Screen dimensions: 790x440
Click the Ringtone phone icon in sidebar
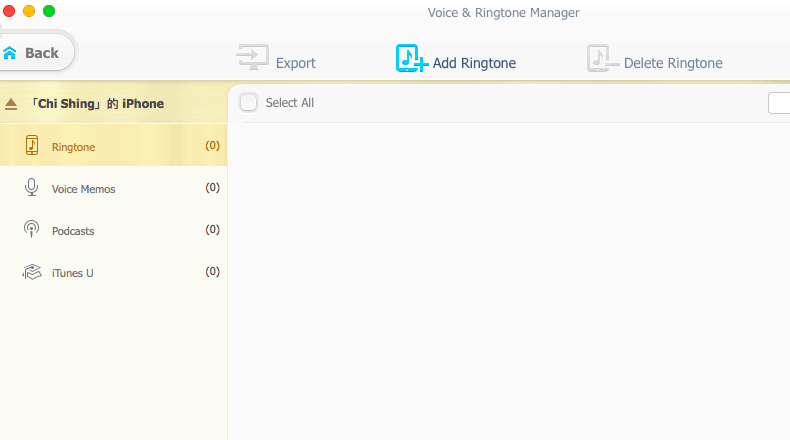pyautogui.click(x=32, y=146)
